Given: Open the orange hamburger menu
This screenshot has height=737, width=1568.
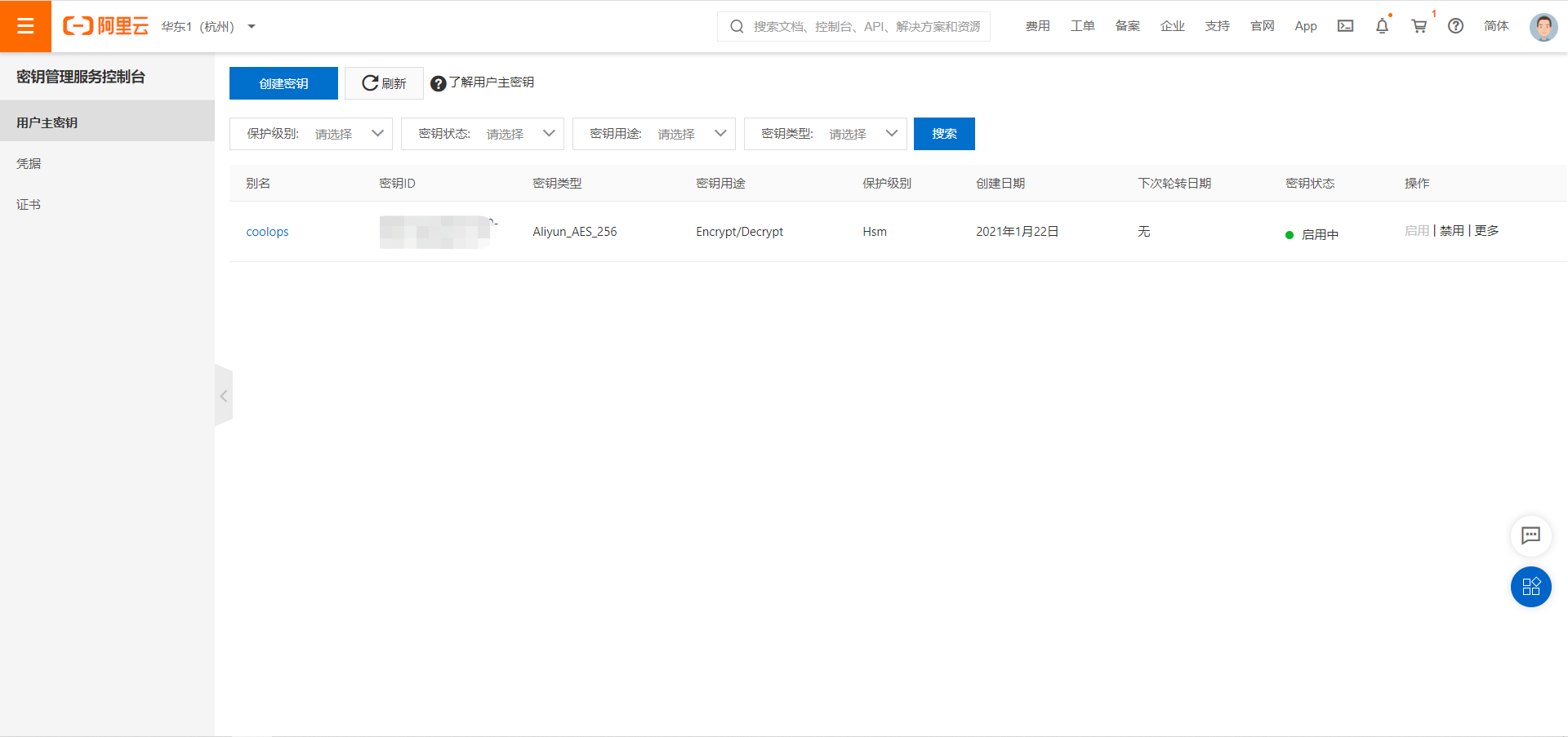Looking at the screenshot, I should 25,26.
